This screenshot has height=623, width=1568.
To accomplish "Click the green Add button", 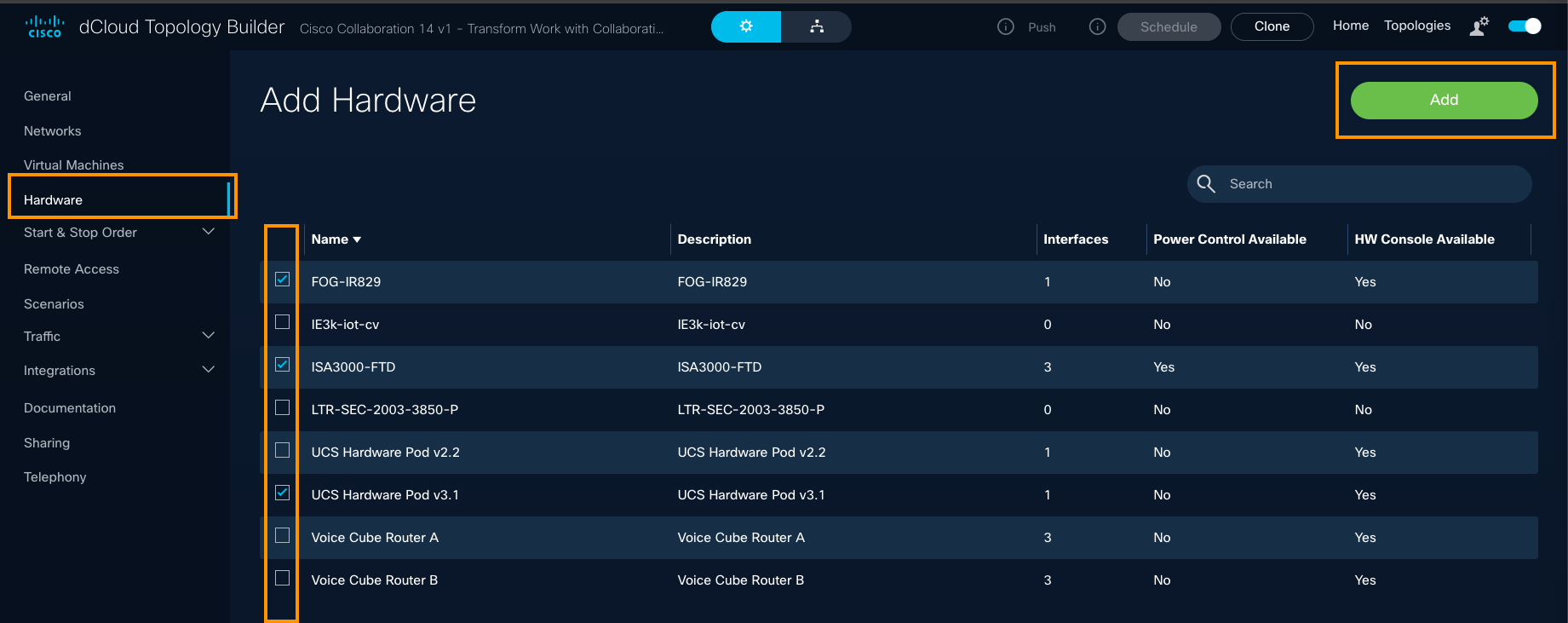I will pos(1445,100).
